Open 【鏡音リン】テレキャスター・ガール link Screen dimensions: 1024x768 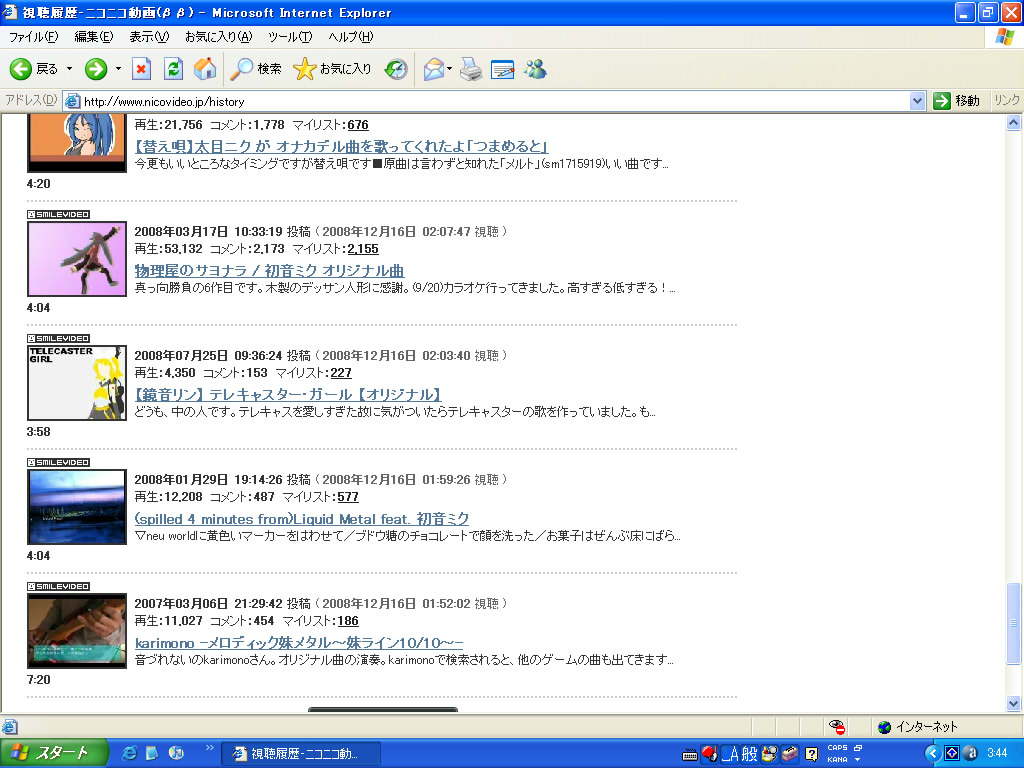pyautogui.click(x=288, y=394)
